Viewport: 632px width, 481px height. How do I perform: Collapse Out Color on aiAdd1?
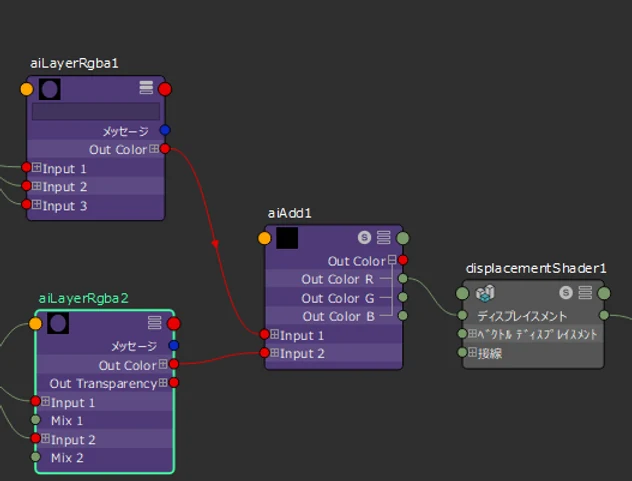point(392,260)
